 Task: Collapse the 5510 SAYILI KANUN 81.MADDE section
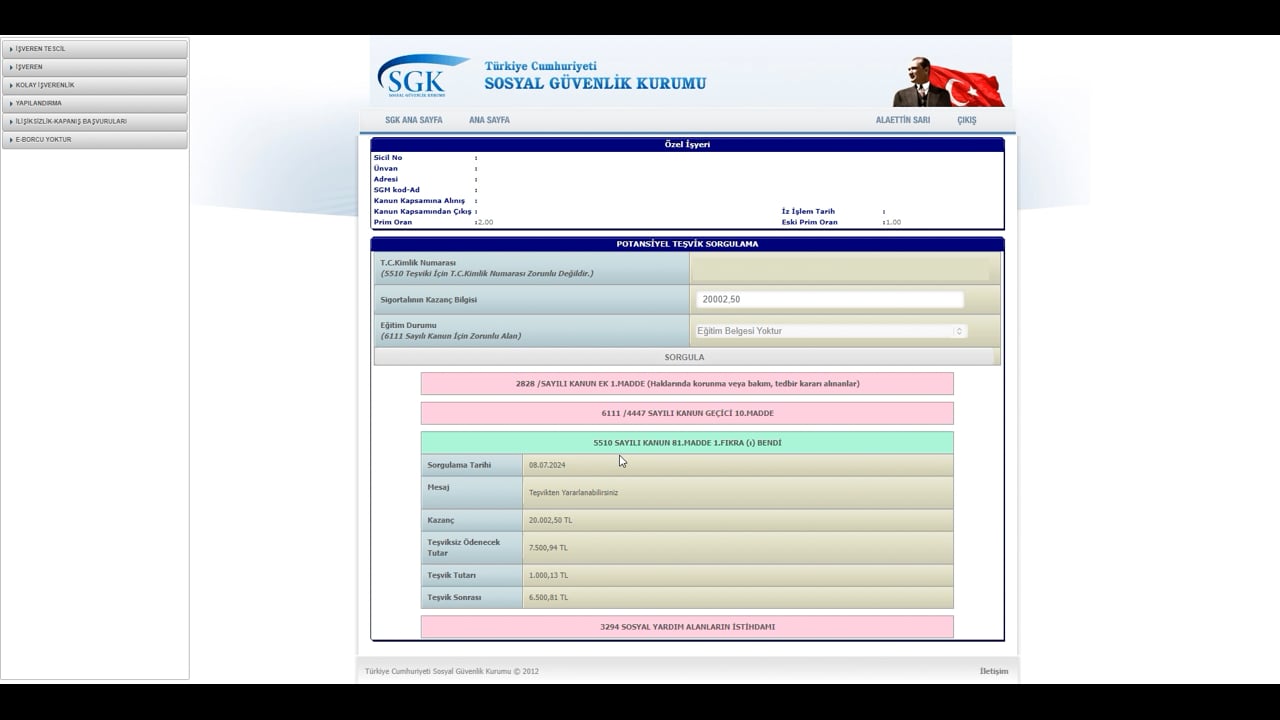[x=687, y=443]
